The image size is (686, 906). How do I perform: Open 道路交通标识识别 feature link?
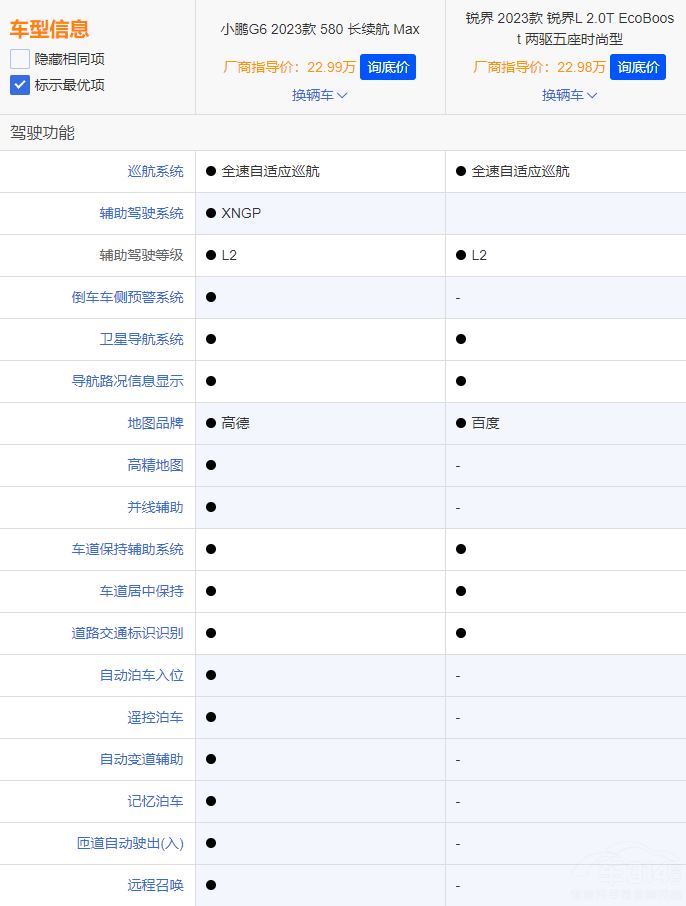click(x=127, y=633)
